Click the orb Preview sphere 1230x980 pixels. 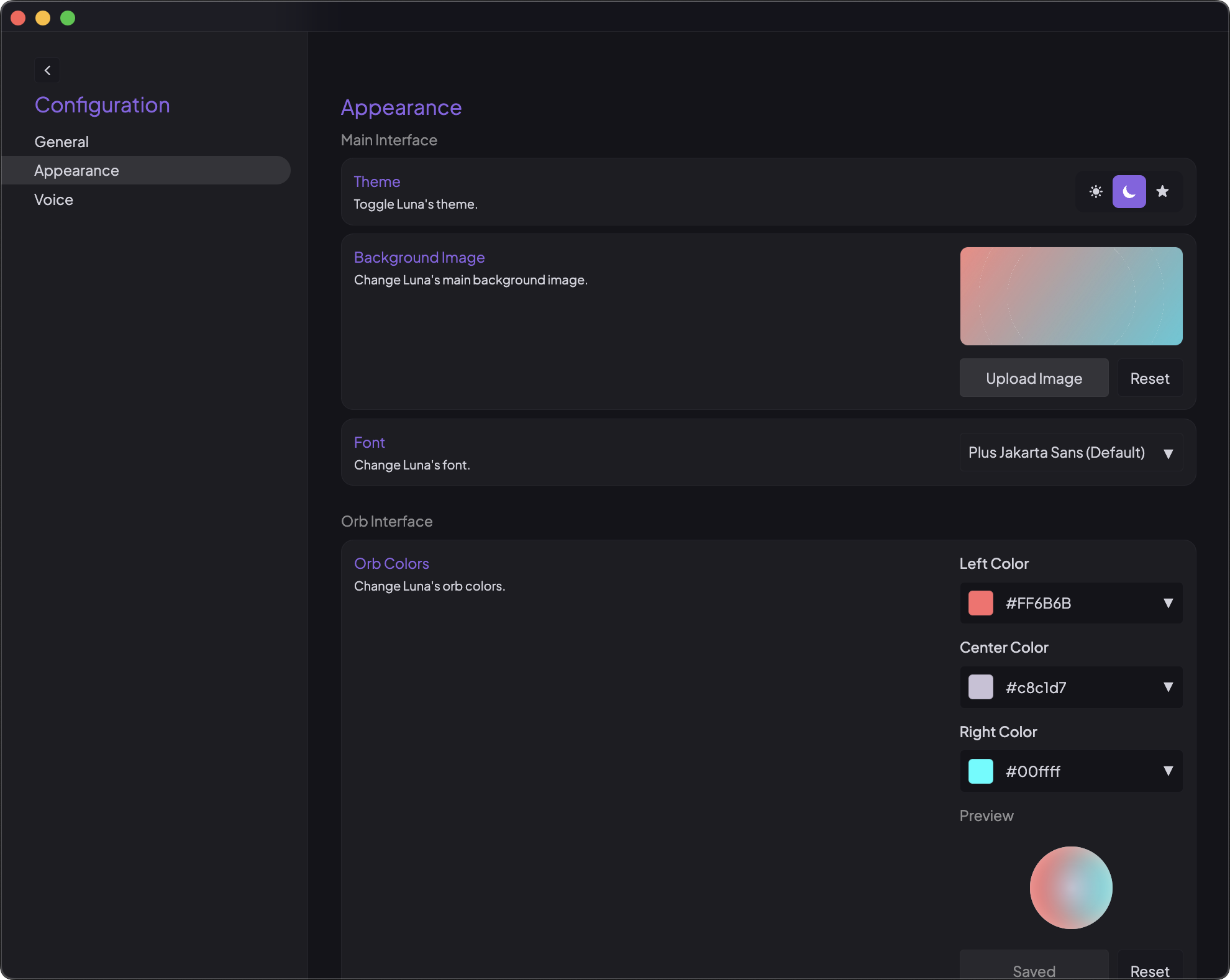pos(1070,887)
